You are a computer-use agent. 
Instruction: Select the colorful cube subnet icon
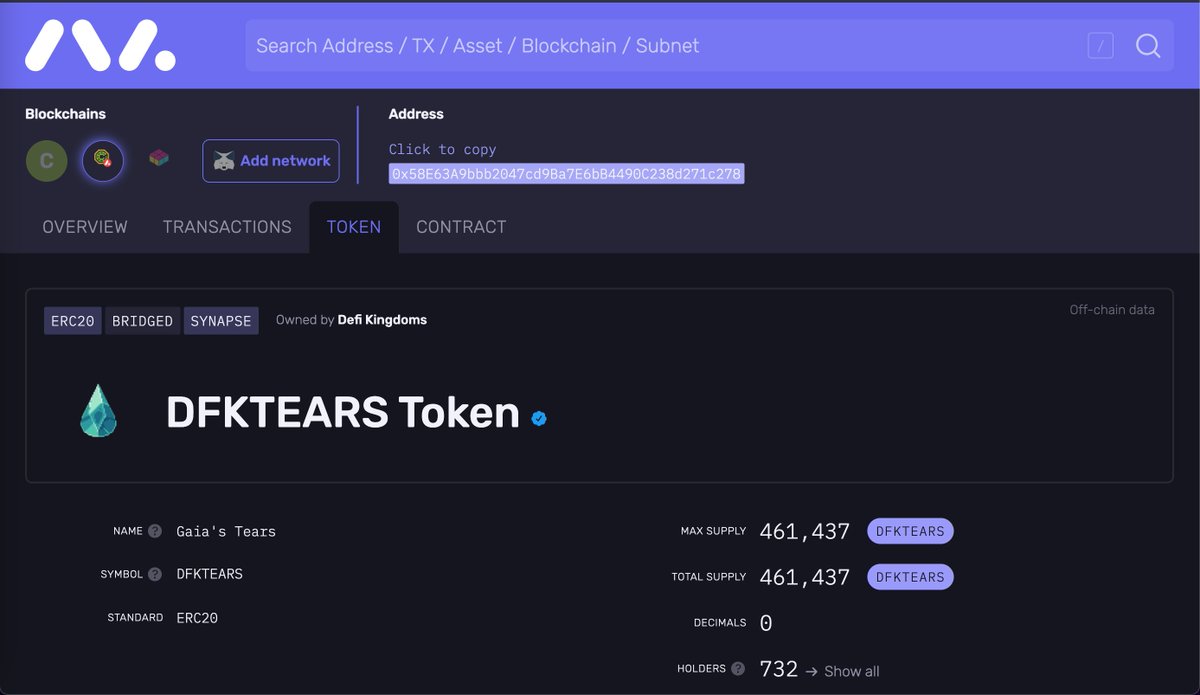pos(159,158)
